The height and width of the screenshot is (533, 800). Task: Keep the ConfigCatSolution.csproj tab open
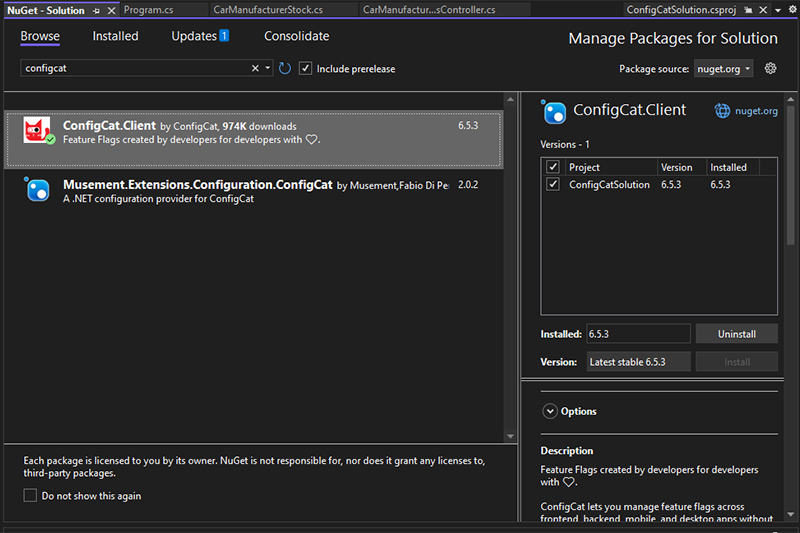pos(748,10)
